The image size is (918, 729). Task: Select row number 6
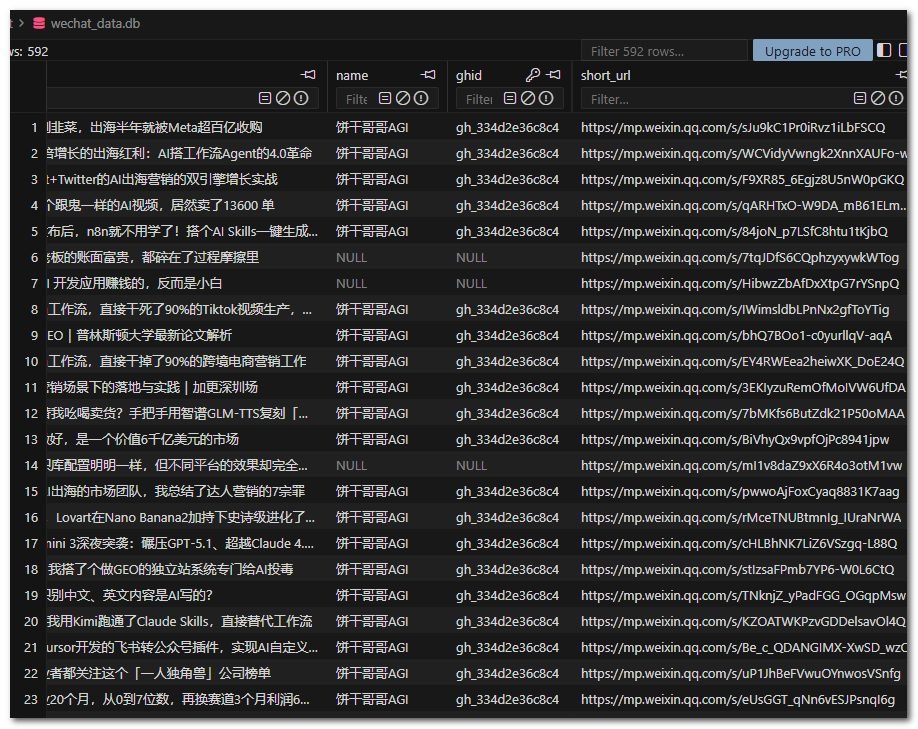pyautogui.click(x=35, y=257)
